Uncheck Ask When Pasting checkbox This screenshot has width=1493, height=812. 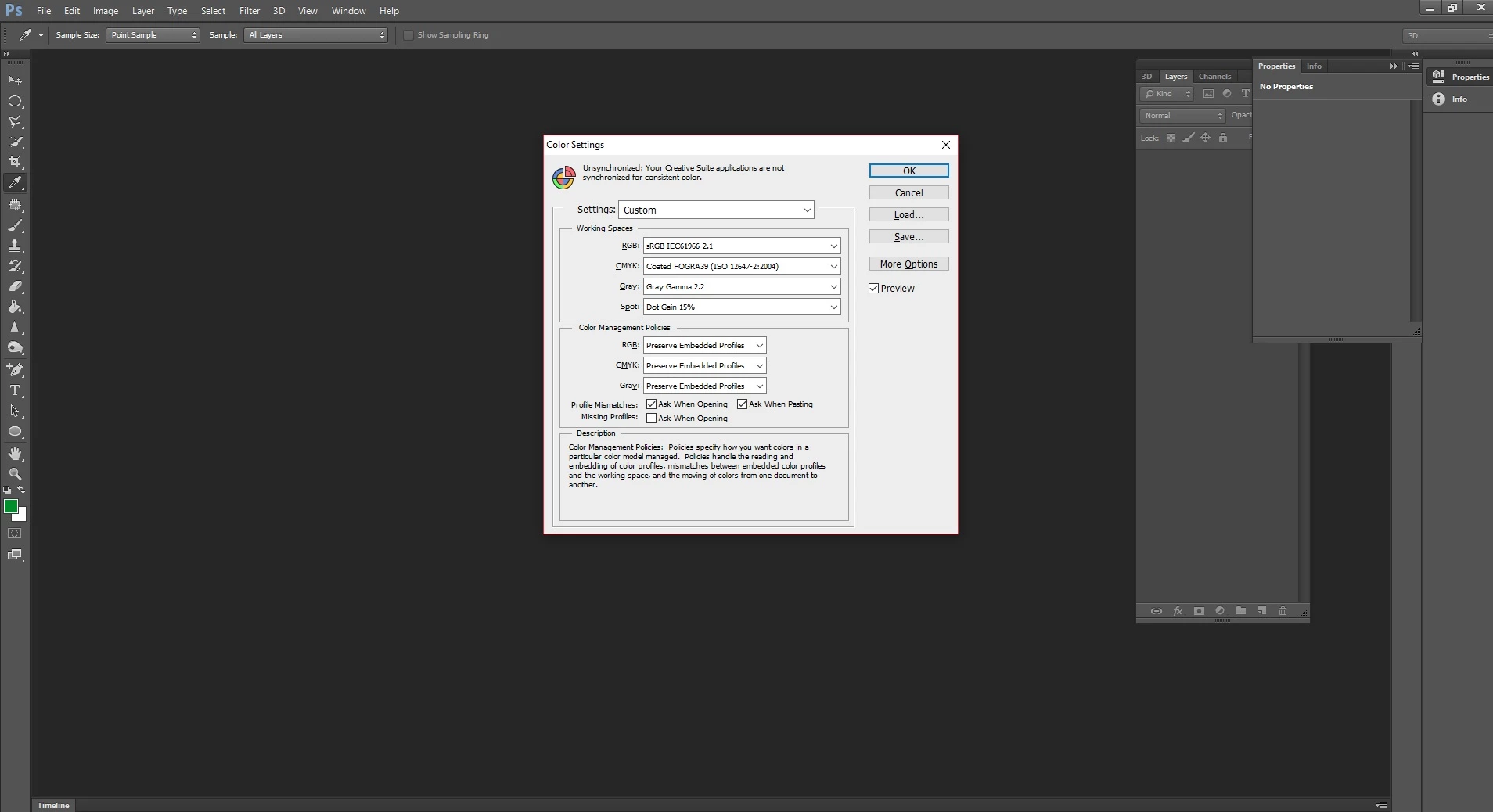click(x=742, y=404)
